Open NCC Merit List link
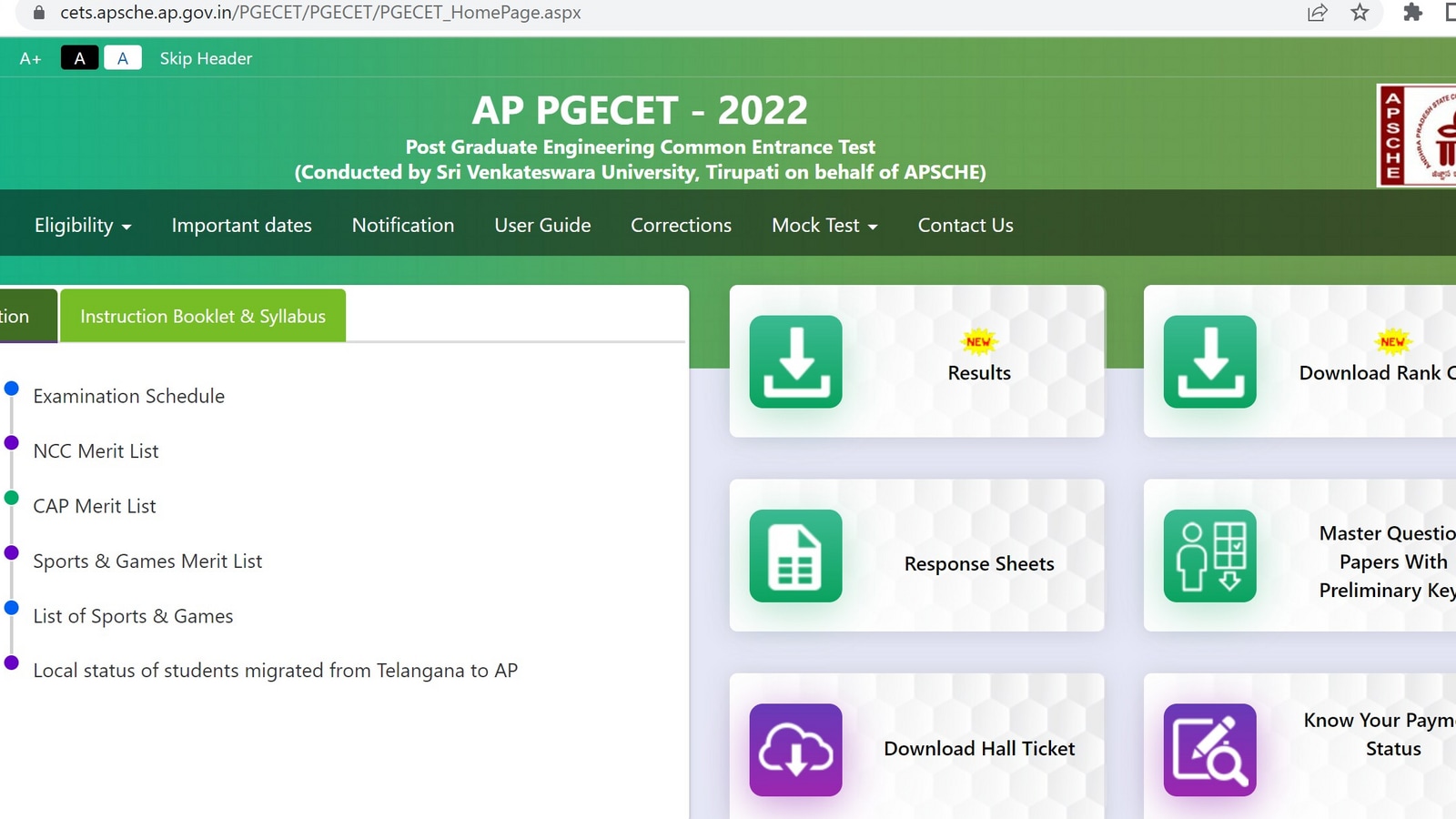The height and width of the screenshot is (819, 1456). point(96,450)
